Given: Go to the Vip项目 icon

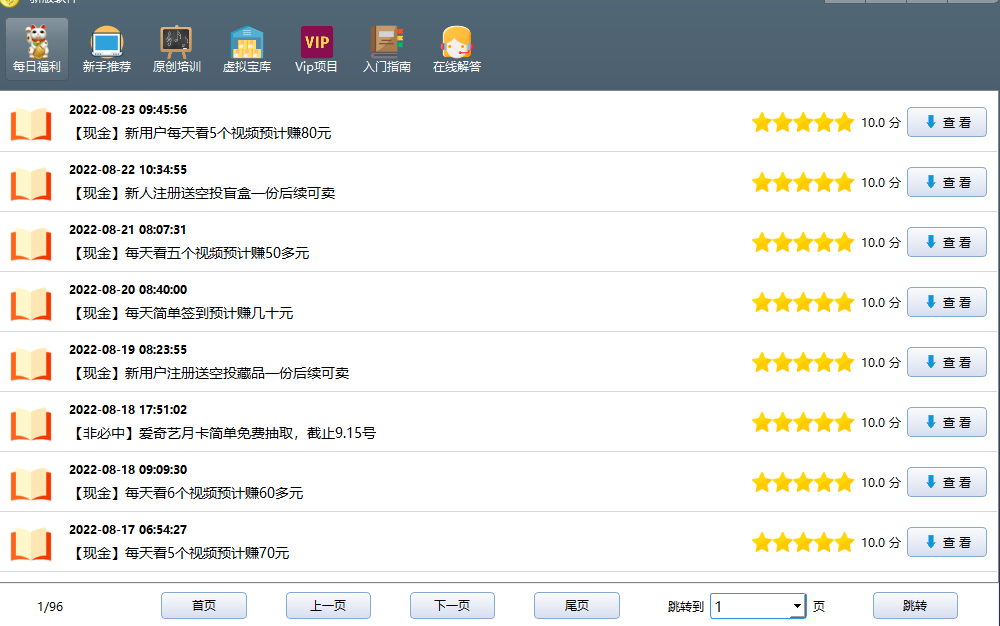Looking at the screenshot, I should click(x=316, y=42).
